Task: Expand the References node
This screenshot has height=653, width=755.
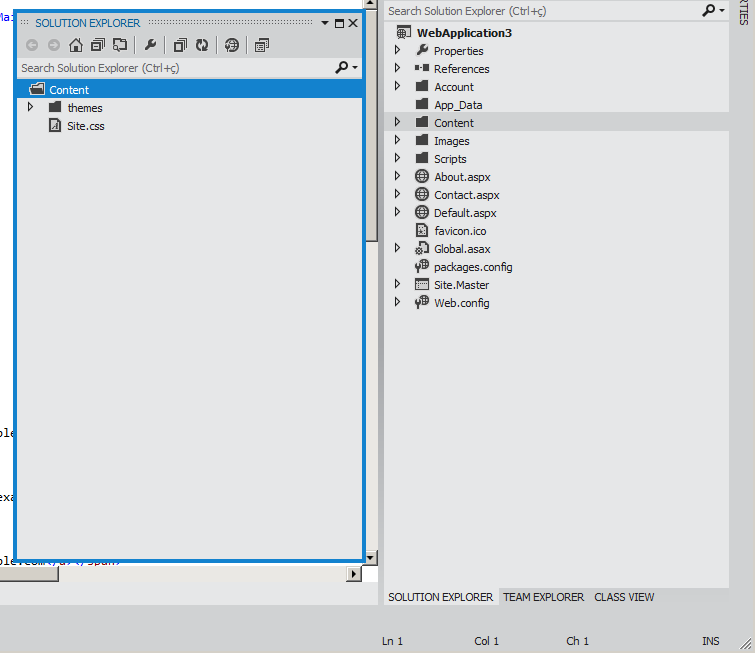Action: click(x=397, y=68)
